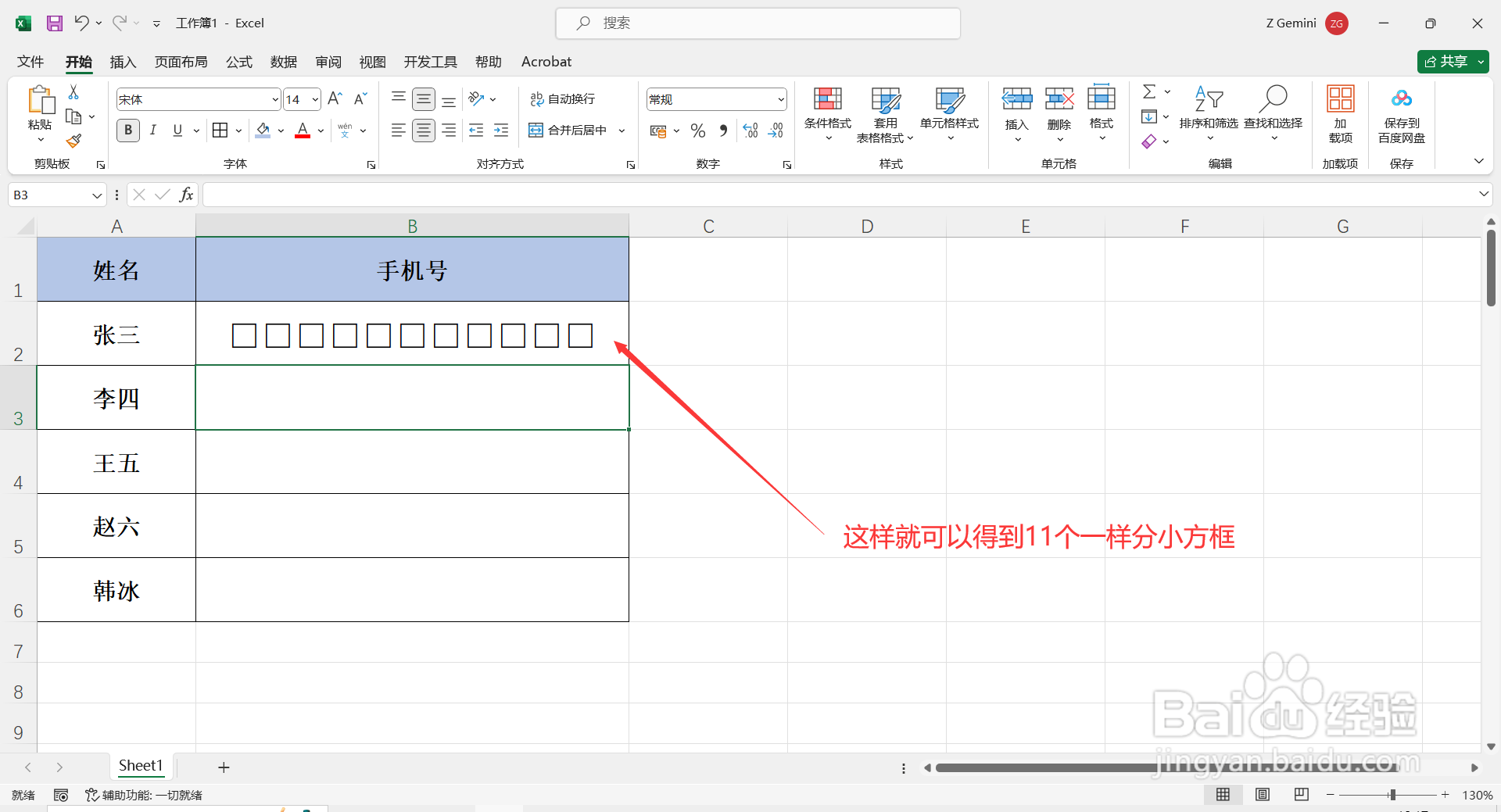This screenshot has height=812, width=1501.
Task: Add a new worksheet with the plus button
Action: [224, 767]
